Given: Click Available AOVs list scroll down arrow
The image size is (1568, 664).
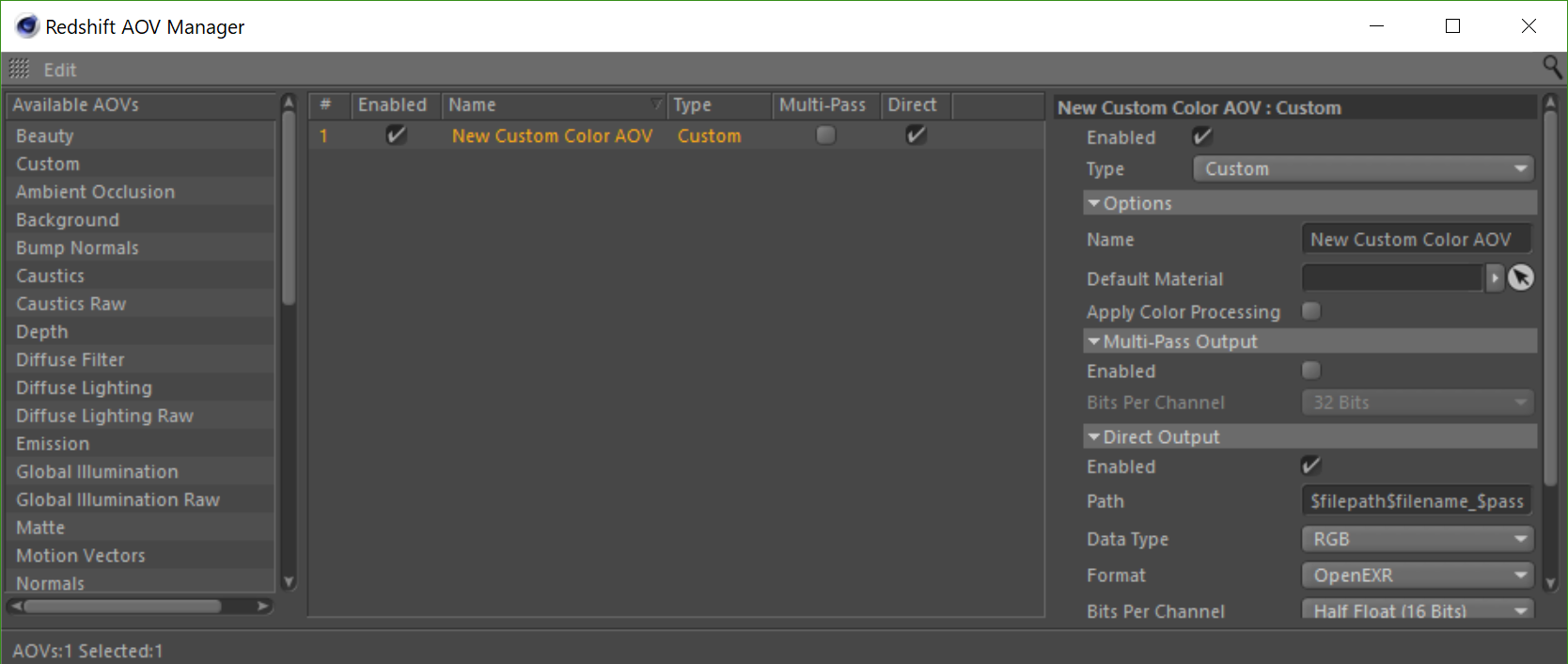Looking at the screenshot, I should click(289, 582).
